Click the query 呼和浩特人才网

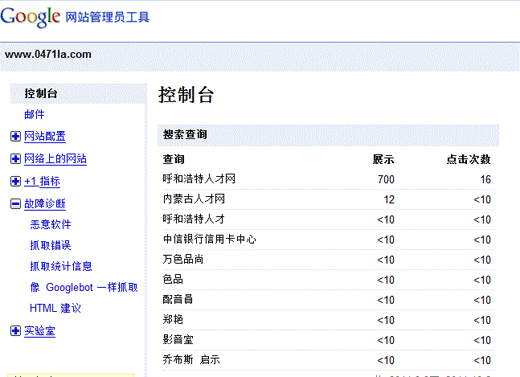coord(199,179)
